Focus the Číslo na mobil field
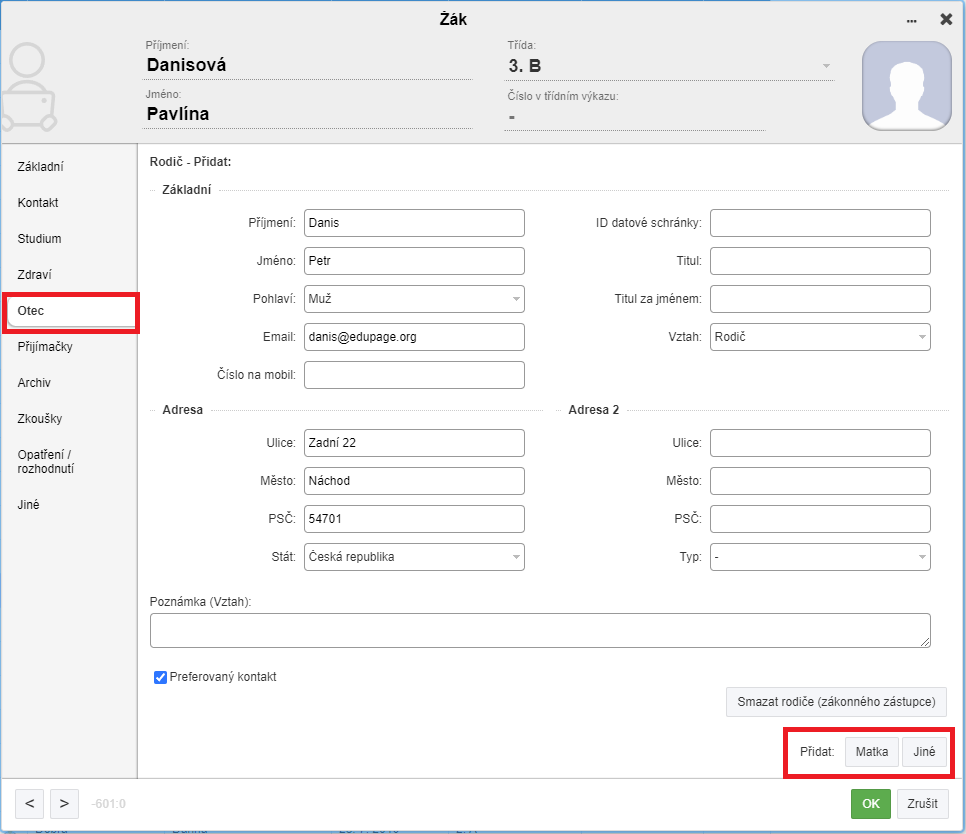Image resolution: width=966 pixels, height=834 pixels. pos(414,374)
